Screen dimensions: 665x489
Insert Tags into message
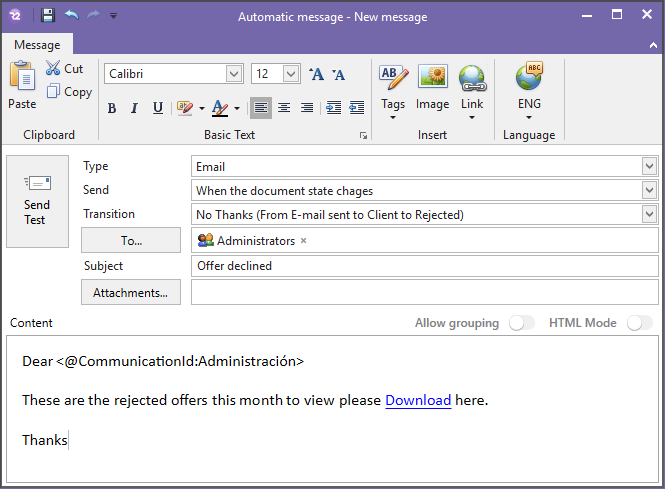pyautogui.click(x=393, y=92)
